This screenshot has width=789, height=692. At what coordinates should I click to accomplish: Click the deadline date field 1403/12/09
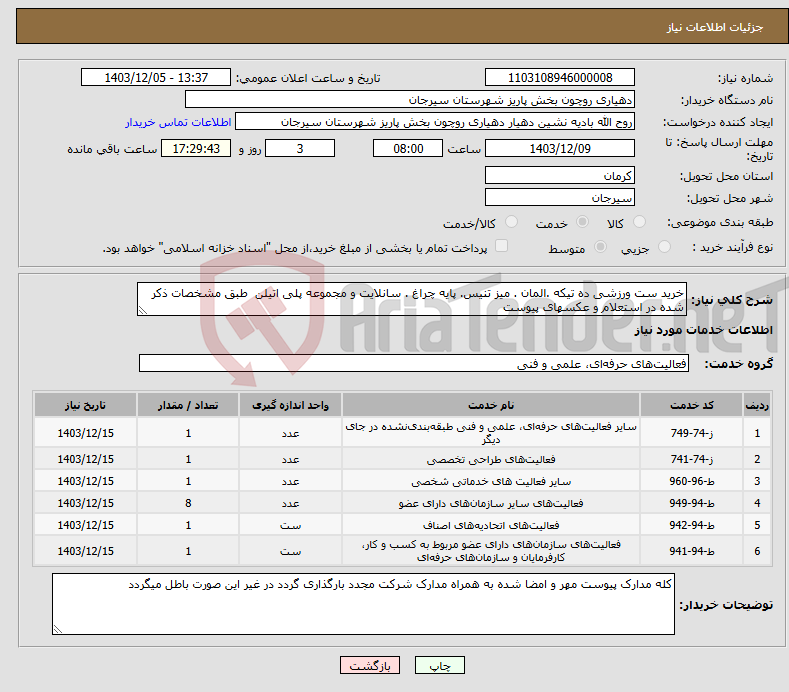pos(560,148)
